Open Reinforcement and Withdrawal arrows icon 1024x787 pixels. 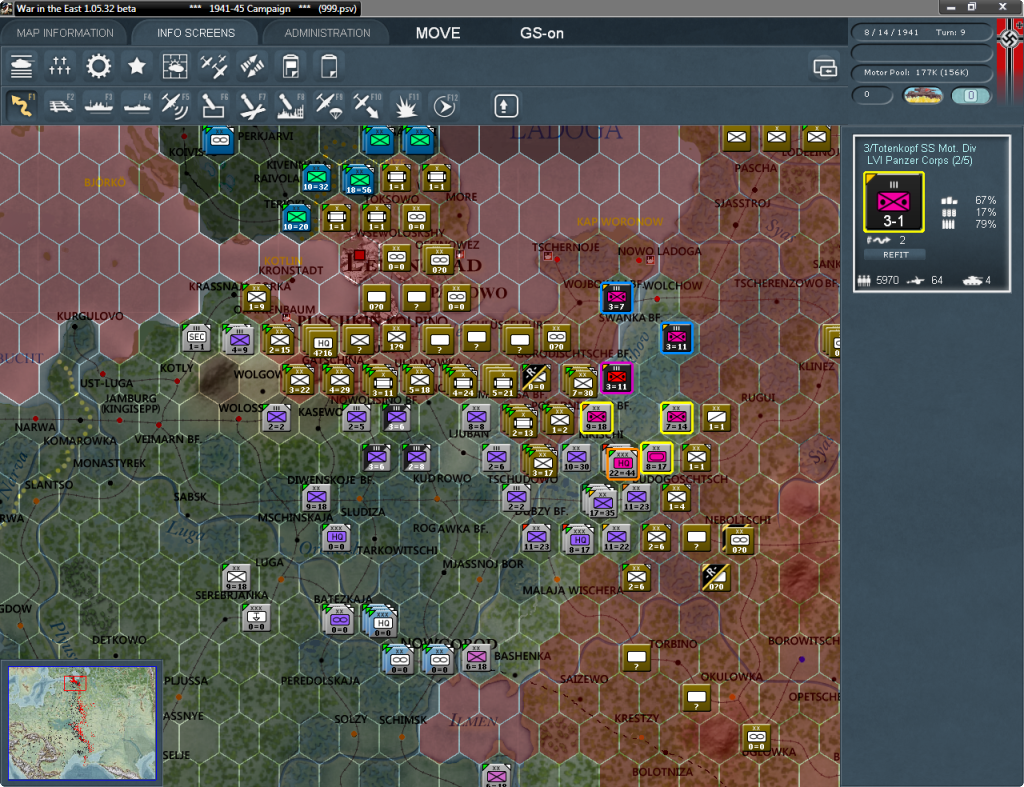(252, 66)
